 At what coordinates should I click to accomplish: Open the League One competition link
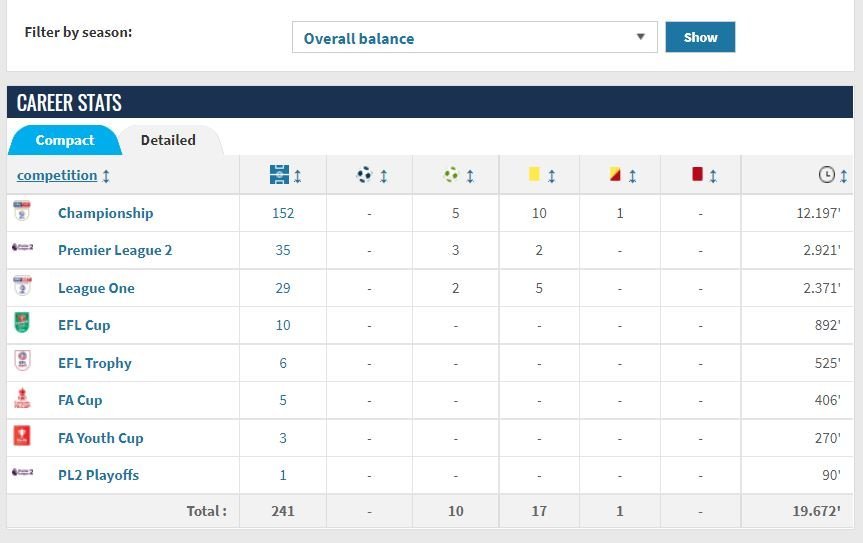coord(96,288)
